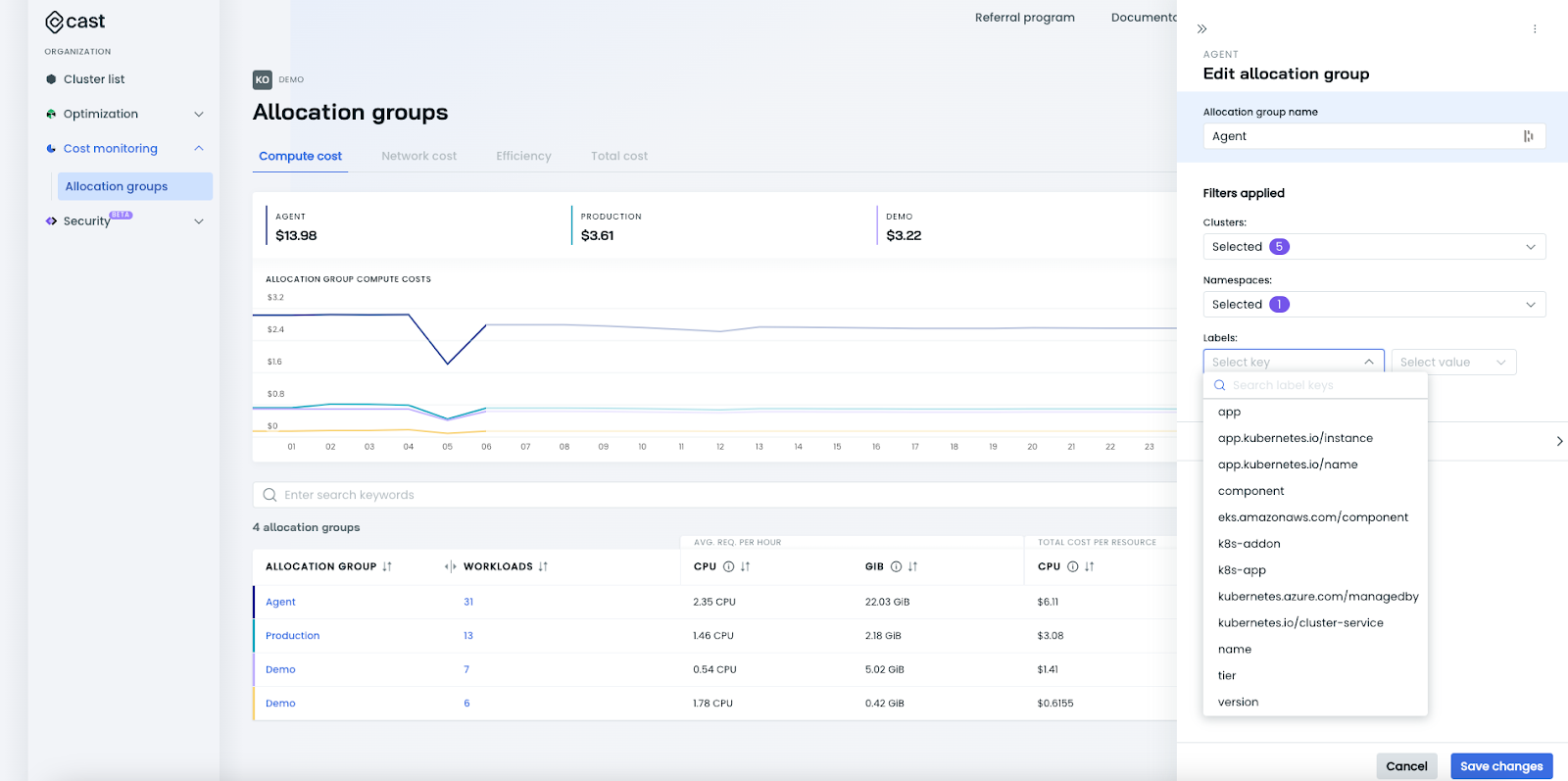Image resolution: width=1568 pixels, height=781 pixels.
Task: Open Agent's 31 workloads link
Action: coord(468,603)
